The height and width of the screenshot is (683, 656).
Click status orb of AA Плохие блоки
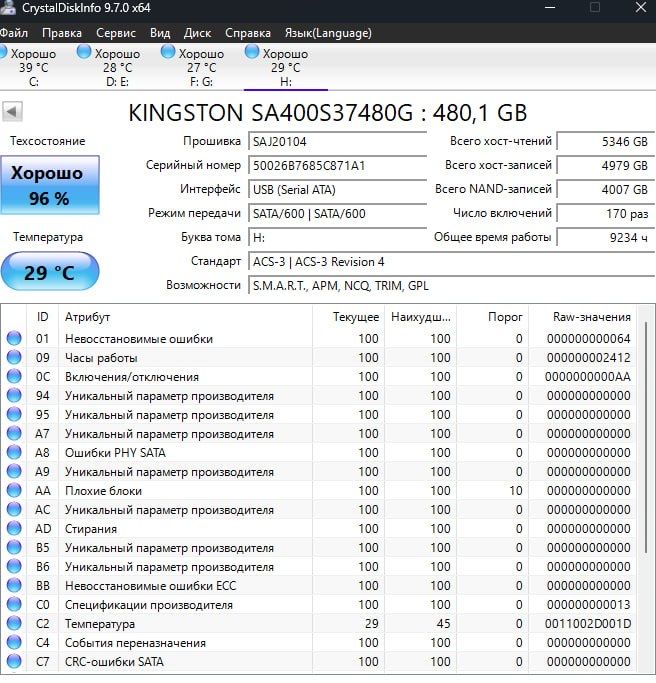click(x=14, y=490)
